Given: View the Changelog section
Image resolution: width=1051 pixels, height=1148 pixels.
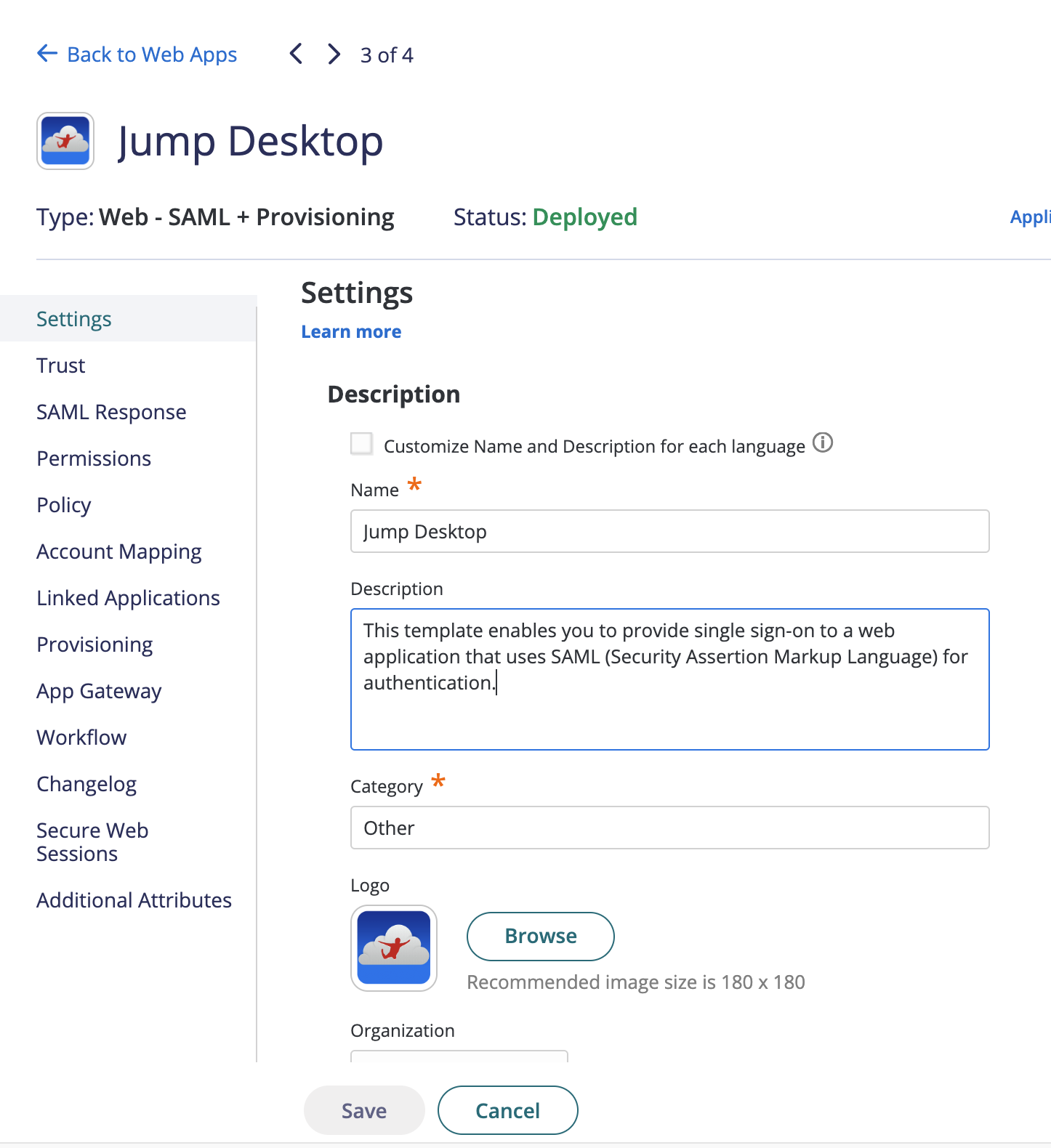Looking at the screenshot, I should [x=86, y=784].
